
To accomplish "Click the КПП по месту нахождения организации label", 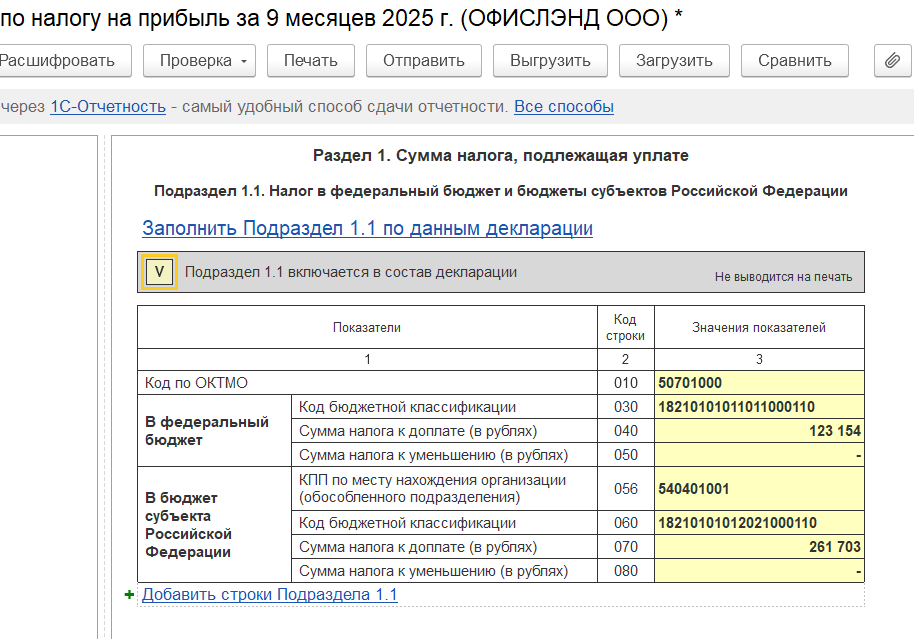I will coord(433,489).
